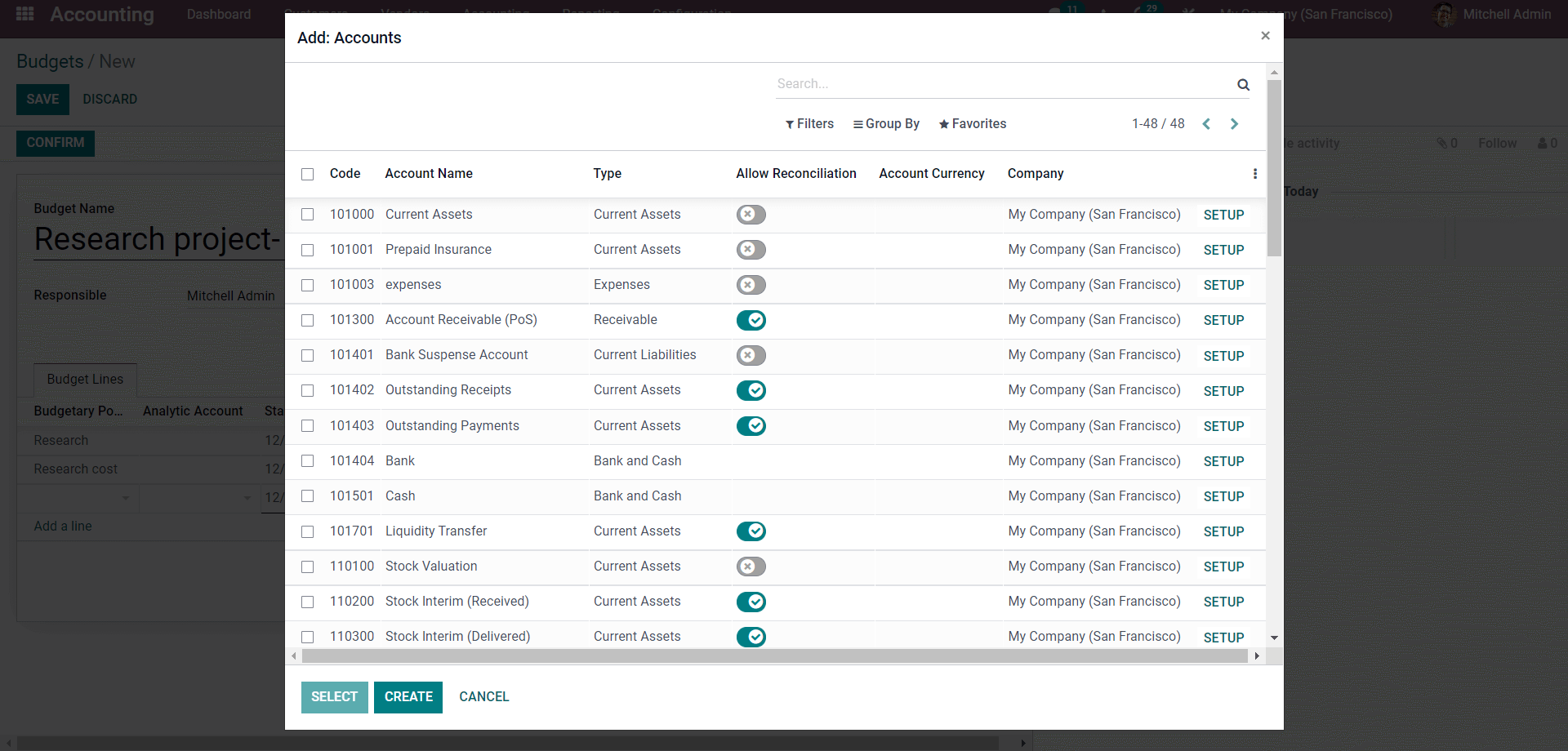Disable reconciliation for Outstanding Payments
Screen dimensions: 1568x751
pyautogui.click(x=751, y=426)
